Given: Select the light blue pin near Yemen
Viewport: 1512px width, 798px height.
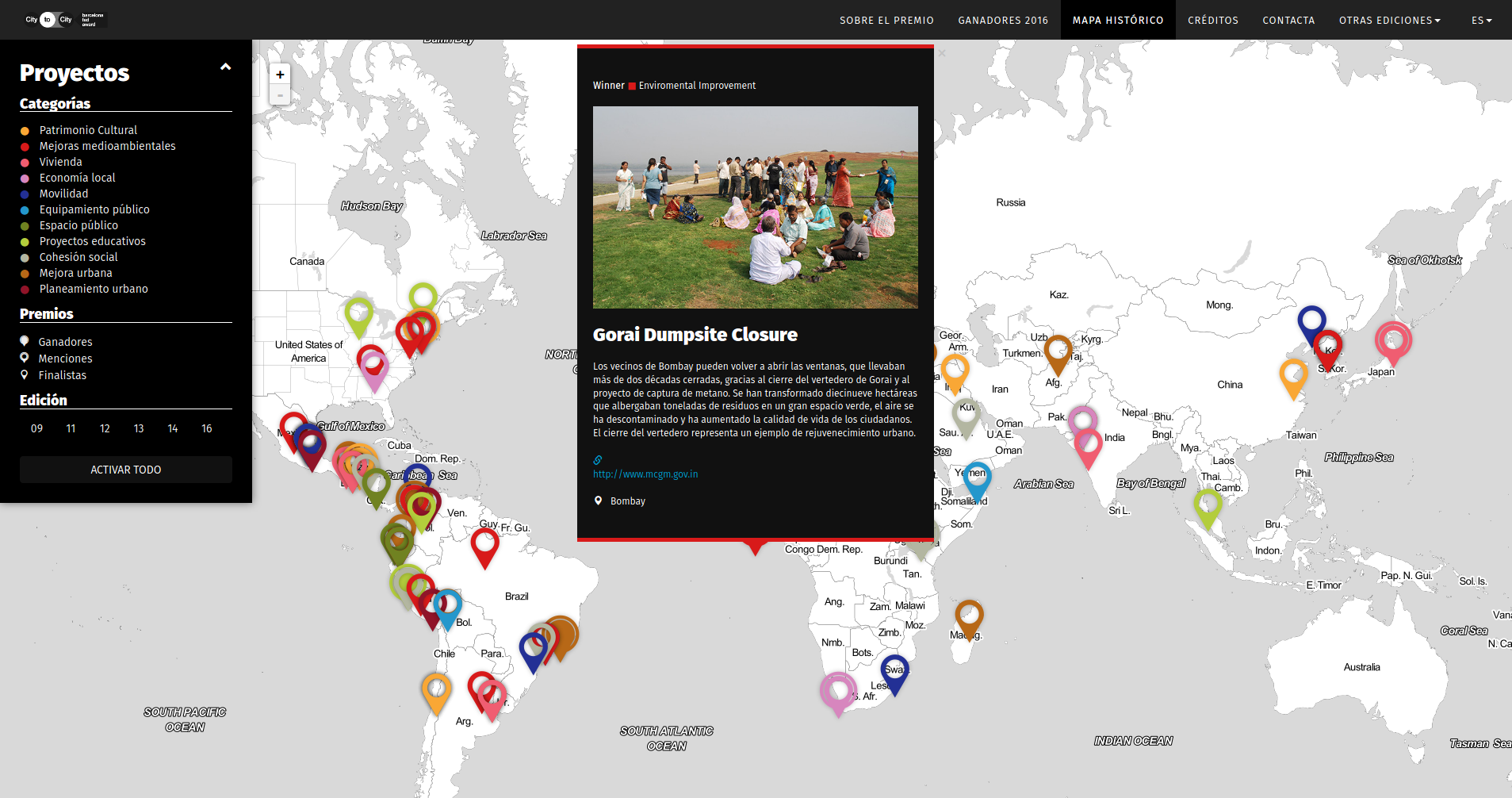Looking at the screenshot, I should (978, 477).
